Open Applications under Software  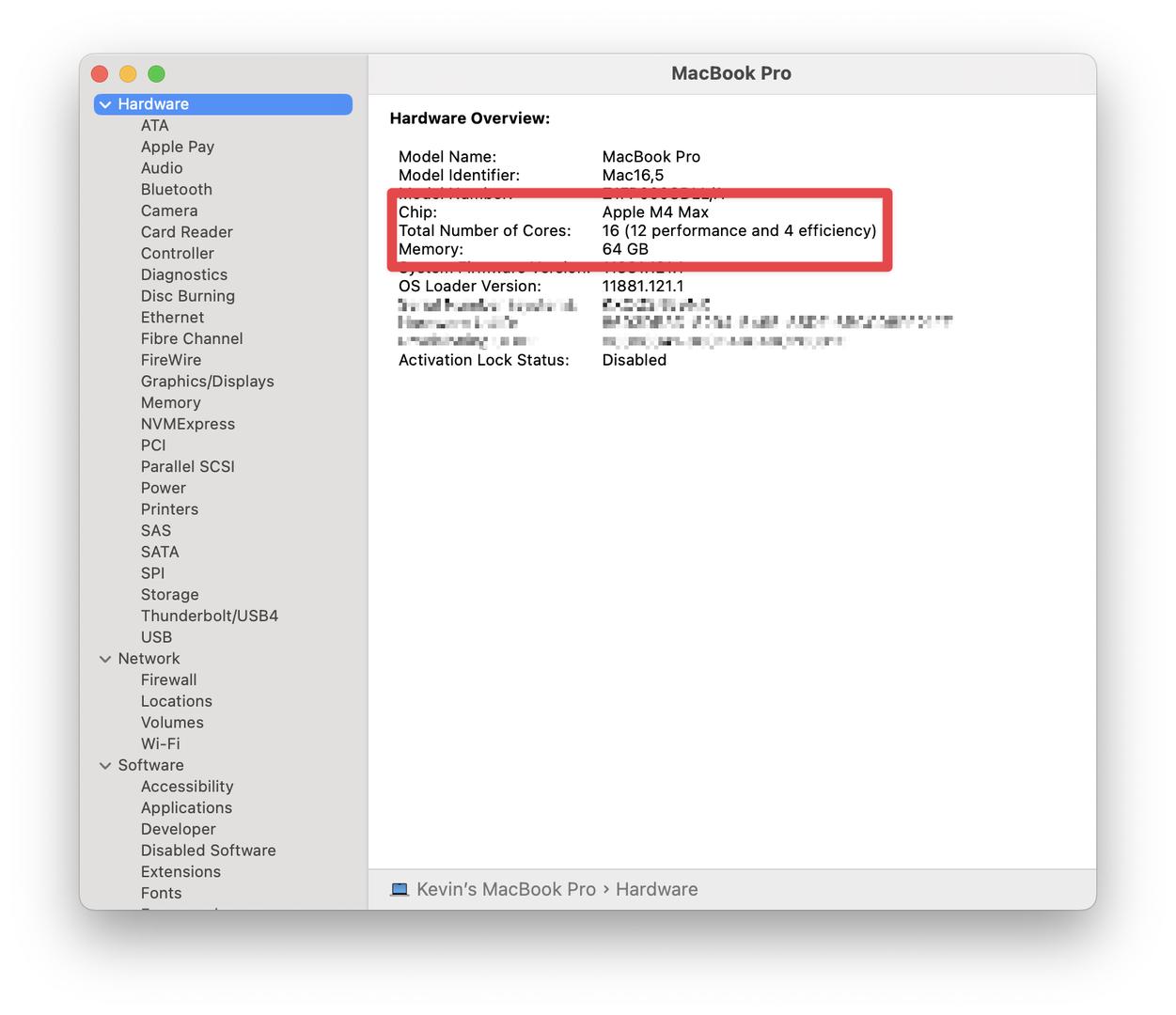[x=186, y=808]
